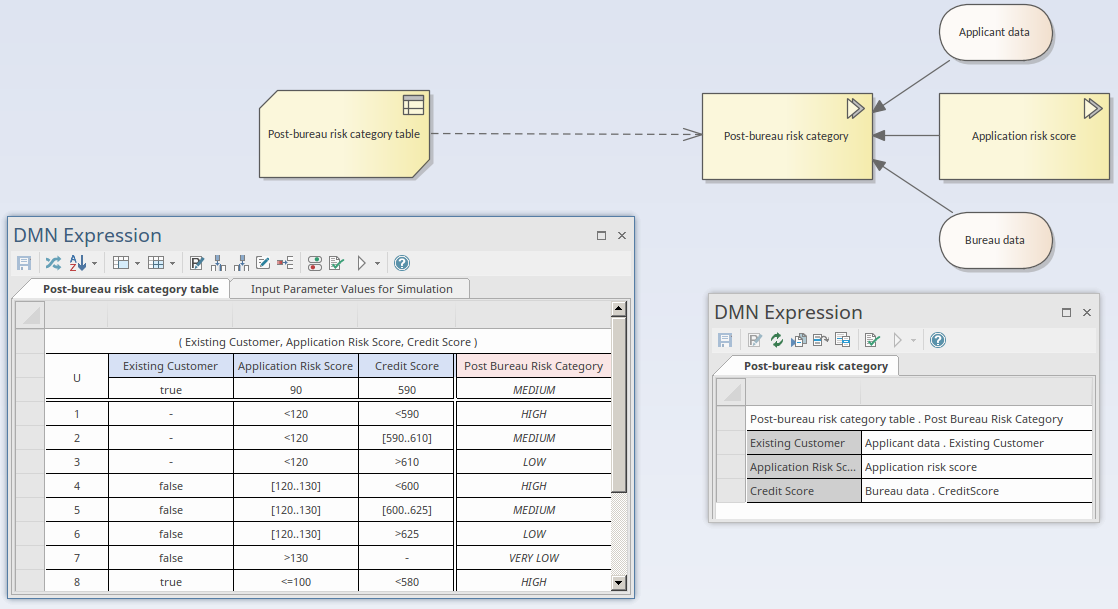
Task: Click the Credit Score input value cell 590
Action: tap(406, 390)
